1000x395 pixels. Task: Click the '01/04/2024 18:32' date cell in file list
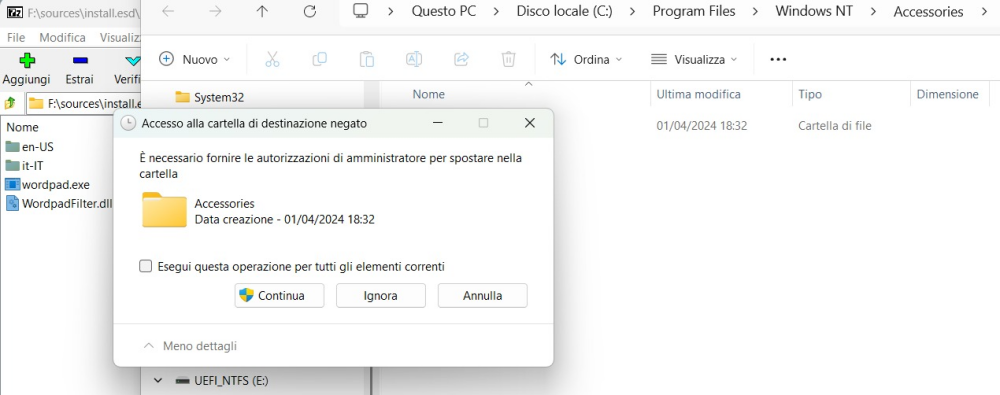pos(702,126)
